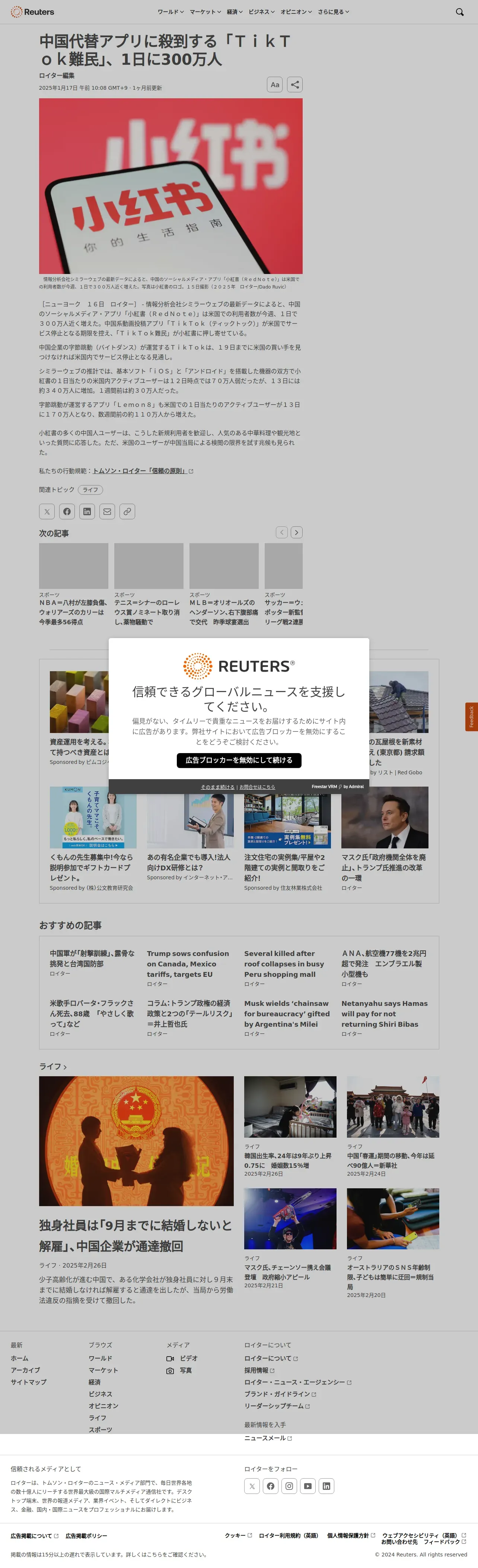
Task: Open footer アーカイブ link
Action: click(25, 1370)
